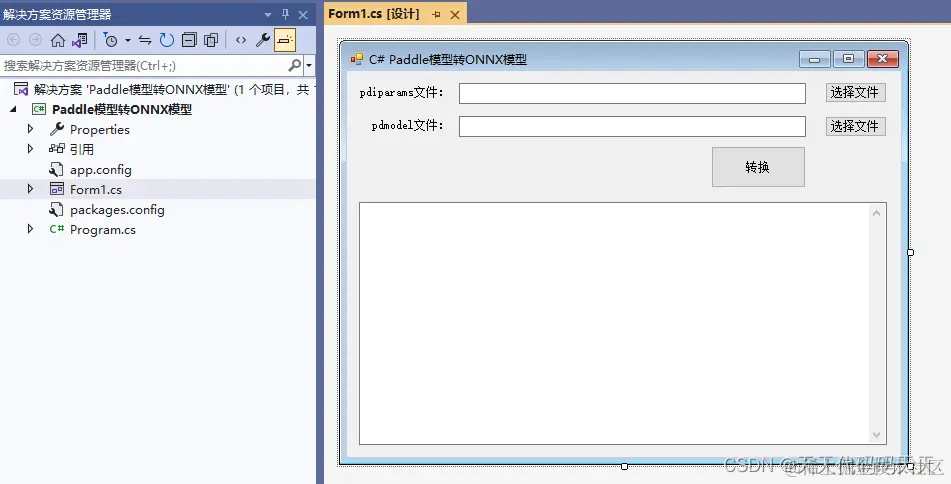The height and width of the screenshot is (484, 951).
Task: Select the pdmodel文件 label
Action: [x=408, y=126]
